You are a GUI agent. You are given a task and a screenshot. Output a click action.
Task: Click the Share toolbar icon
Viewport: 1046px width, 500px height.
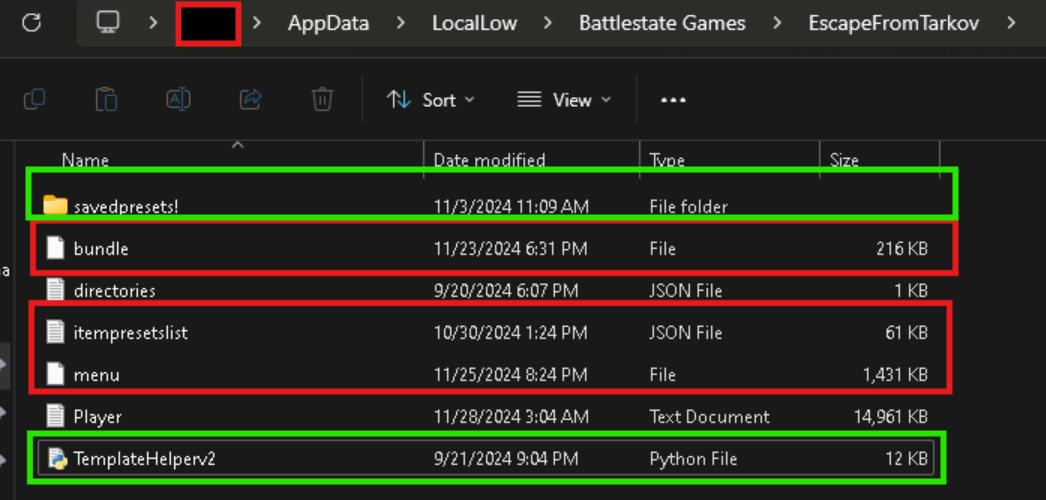(250, 99)
